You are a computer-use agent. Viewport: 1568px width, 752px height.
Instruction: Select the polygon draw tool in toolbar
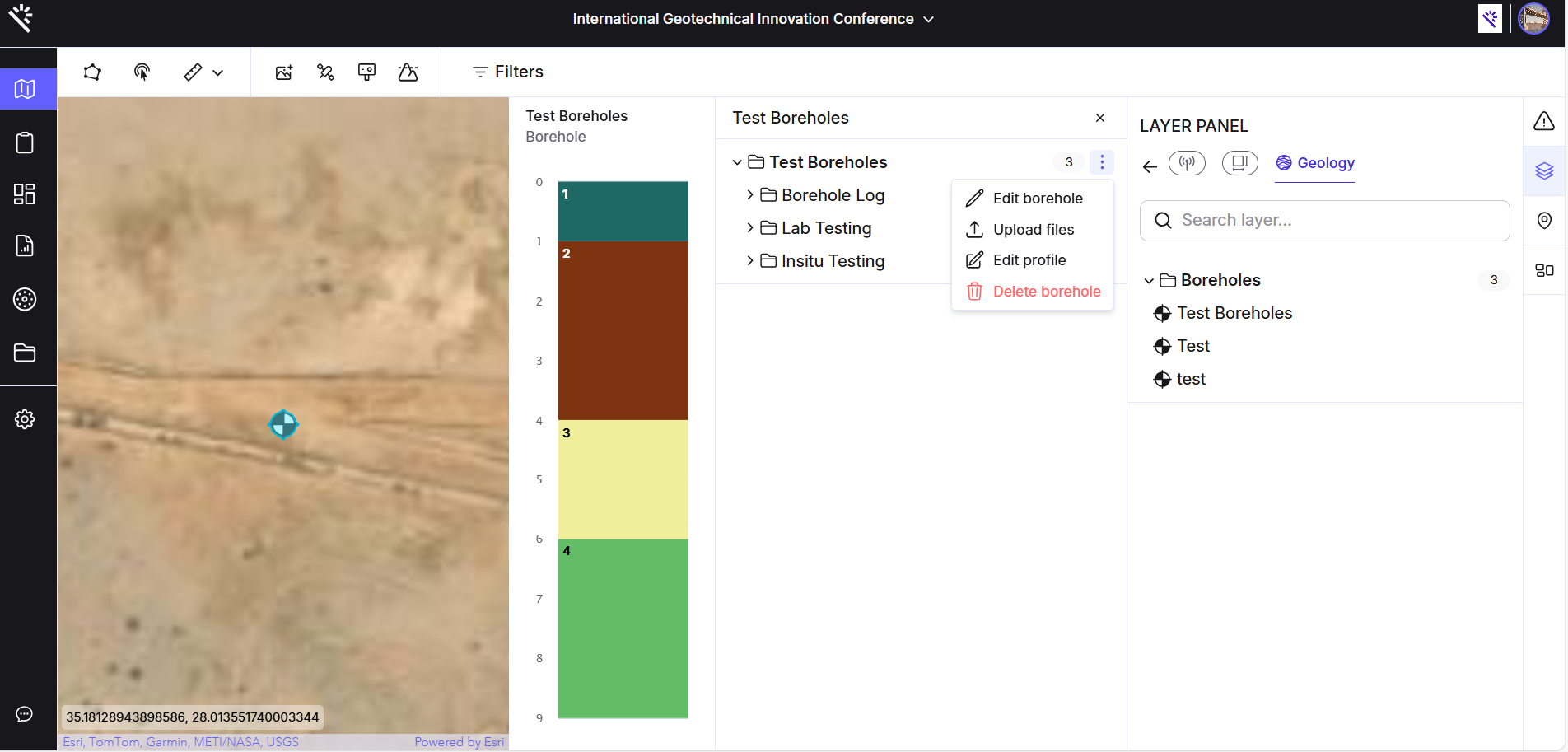[92, 72]
